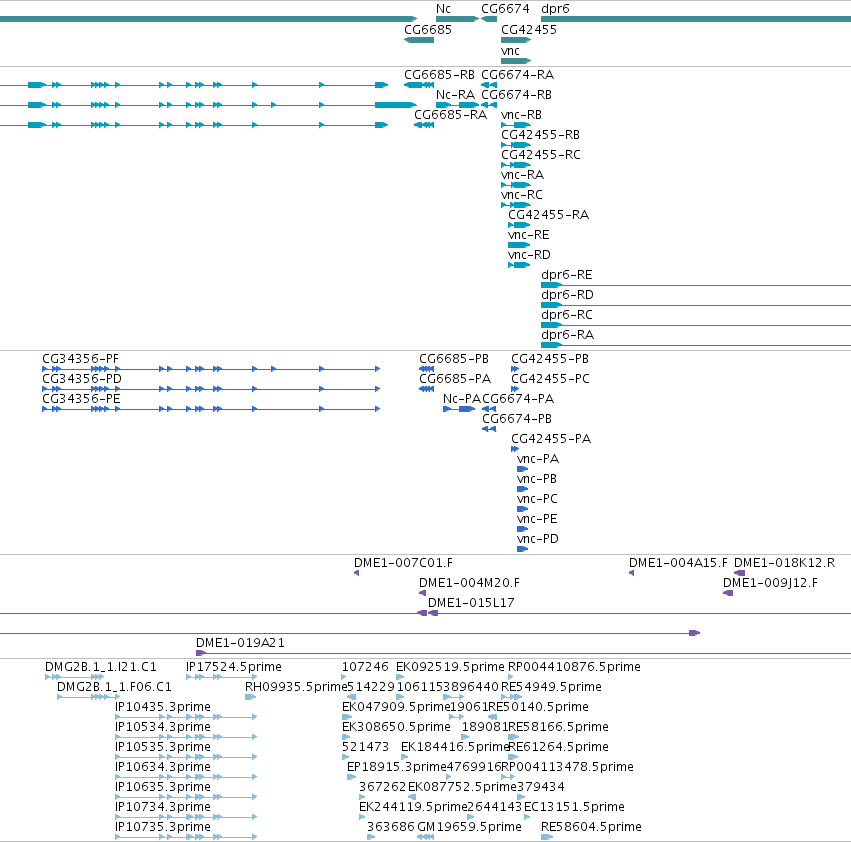The image size is (851, 842).
Task: Click the DMG2B.1_1.I21.C1 EST label
Action: click(101, 667)
